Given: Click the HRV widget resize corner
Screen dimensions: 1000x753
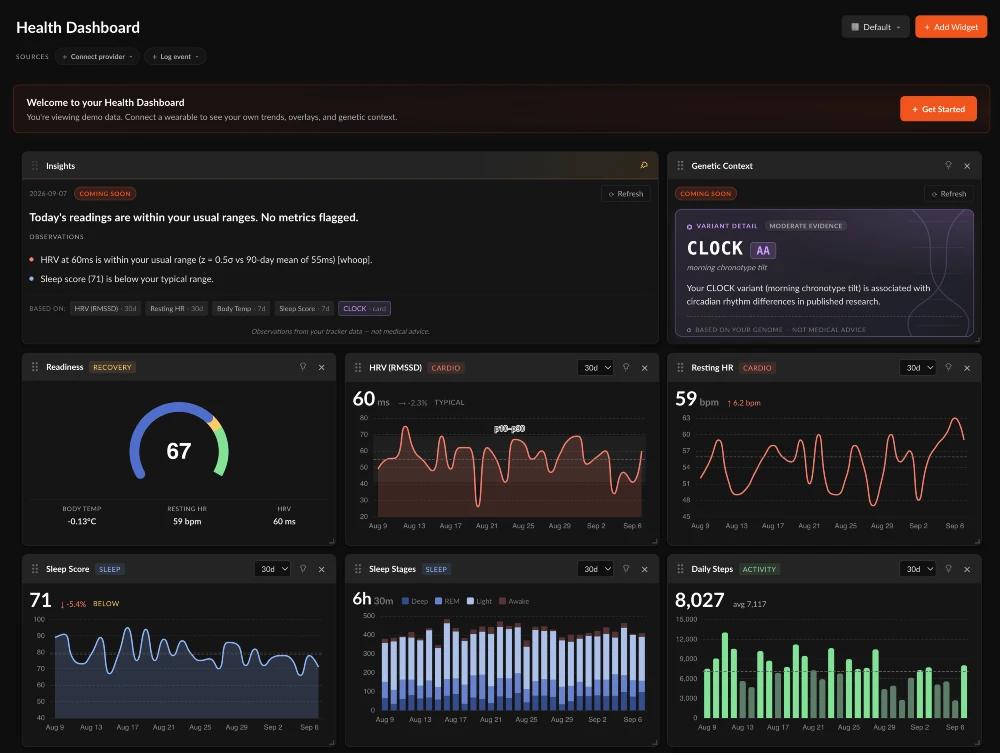Looking at the screenshot, I should pos(655,542).
